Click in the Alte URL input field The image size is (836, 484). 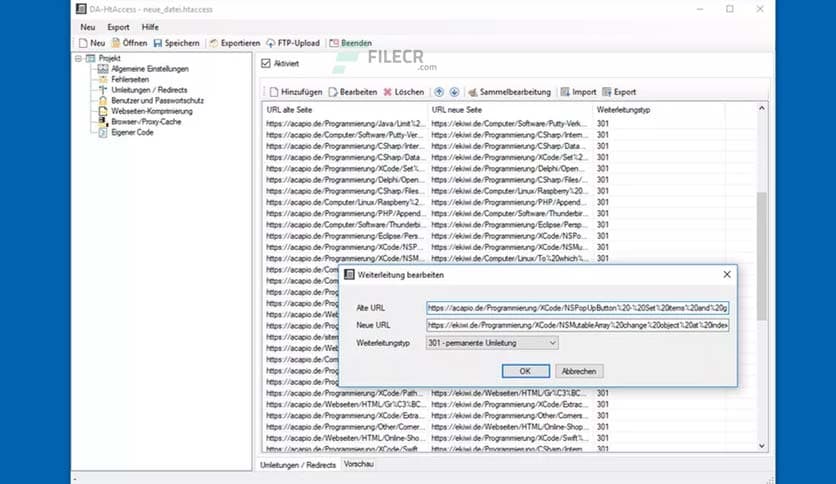[x=577, y=308]
